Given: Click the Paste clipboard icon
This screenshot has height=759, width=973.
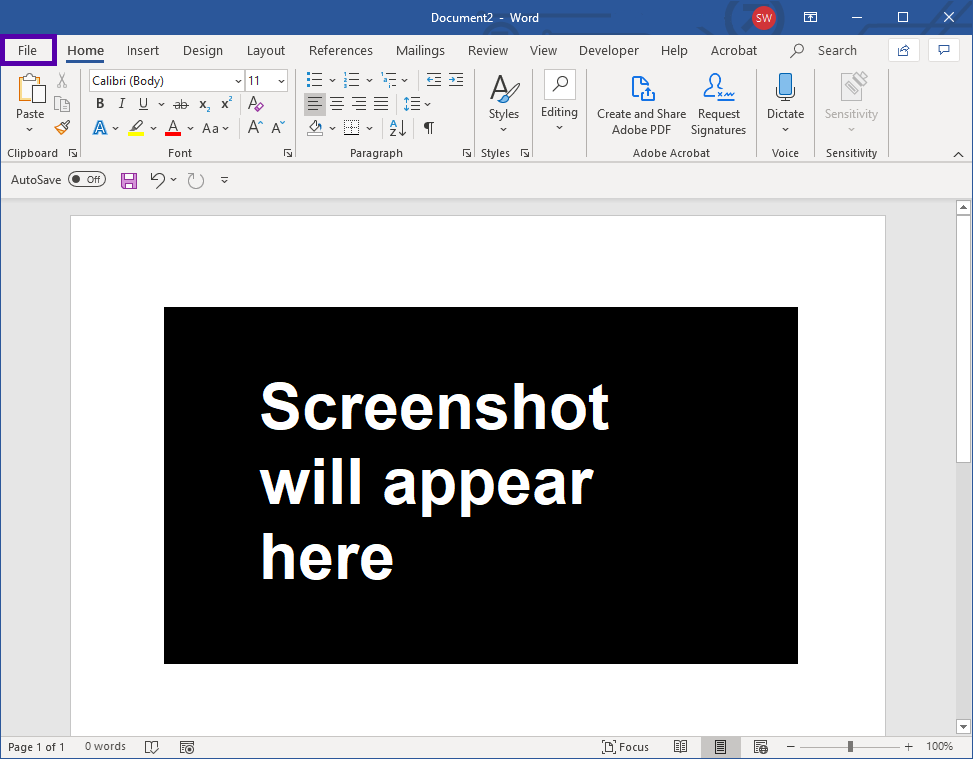Looking at the screenshot, I should pos(31,89).
